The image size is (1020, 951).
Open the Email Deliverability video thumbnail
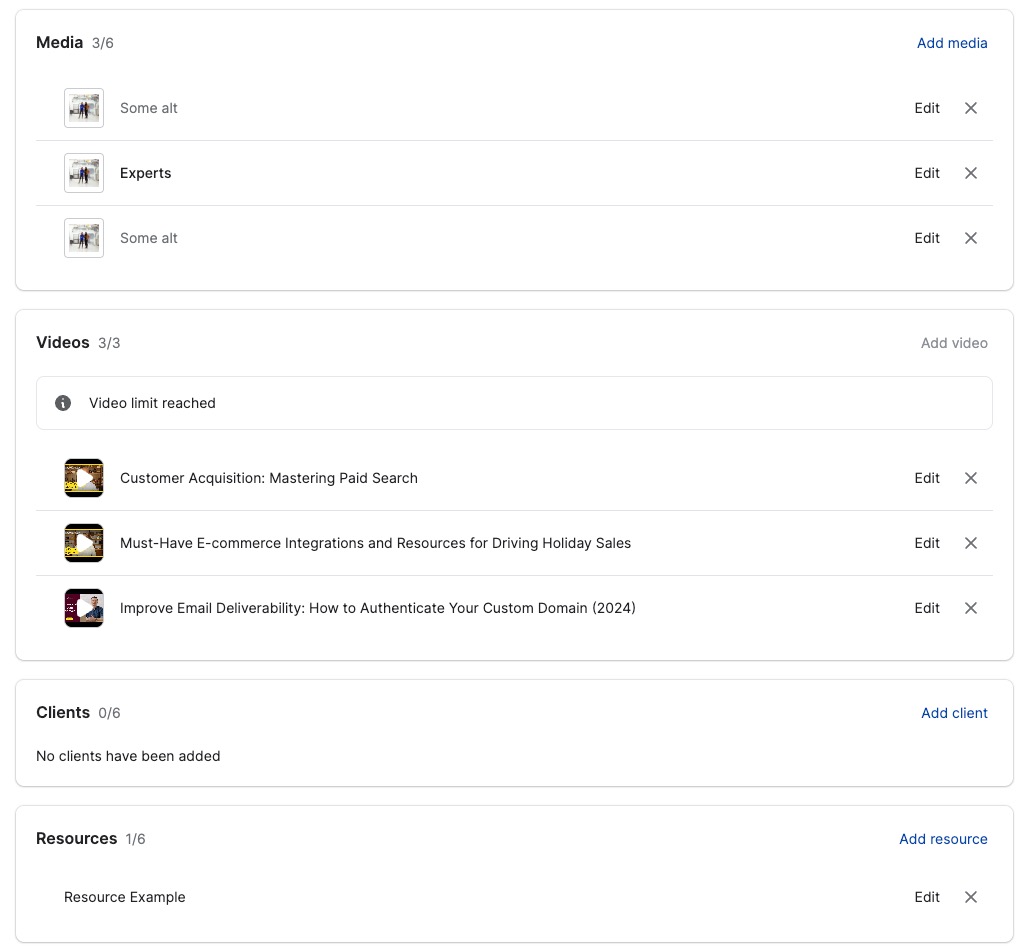click(84, 608)
